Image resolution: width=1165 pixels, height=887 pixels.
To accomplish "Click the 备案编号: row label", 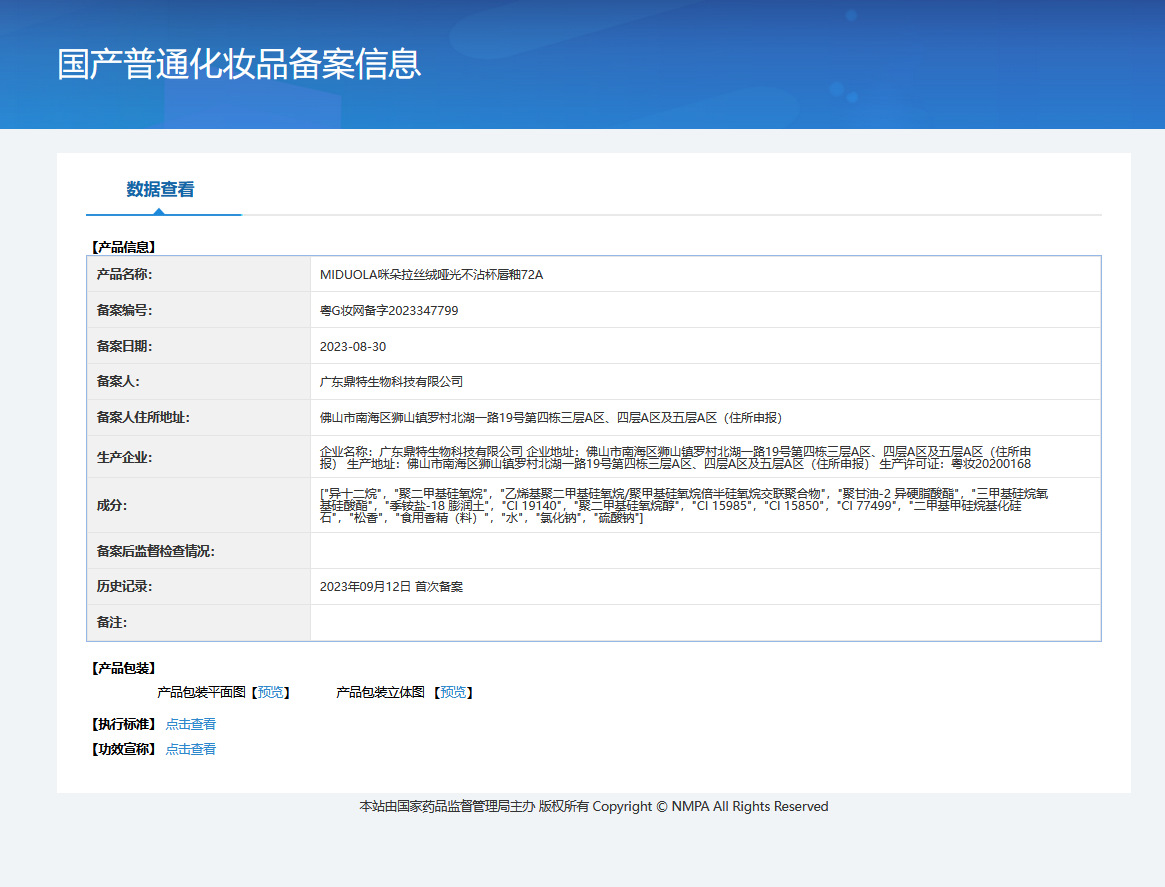I will pos(124,311).
